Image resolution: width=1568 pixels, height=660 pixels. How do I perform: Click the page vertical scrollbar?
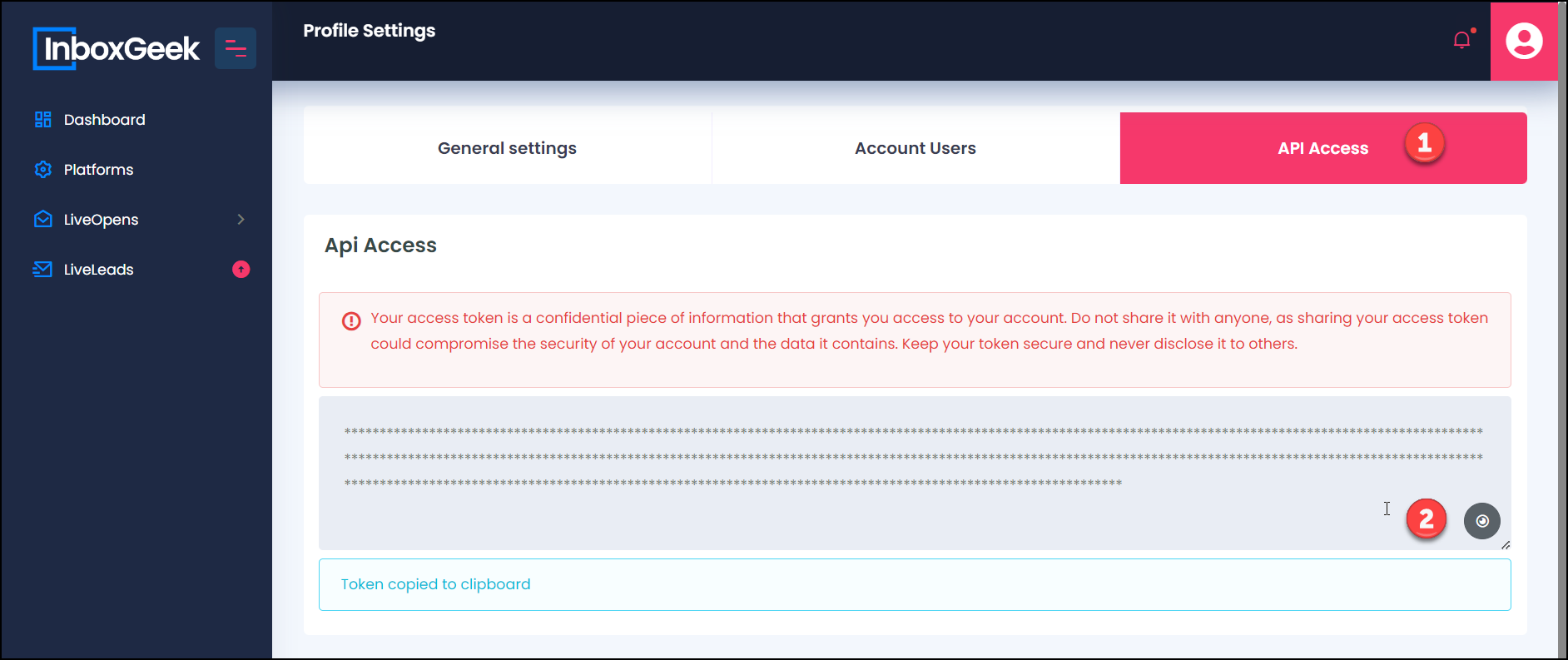tap(1562, 330)
